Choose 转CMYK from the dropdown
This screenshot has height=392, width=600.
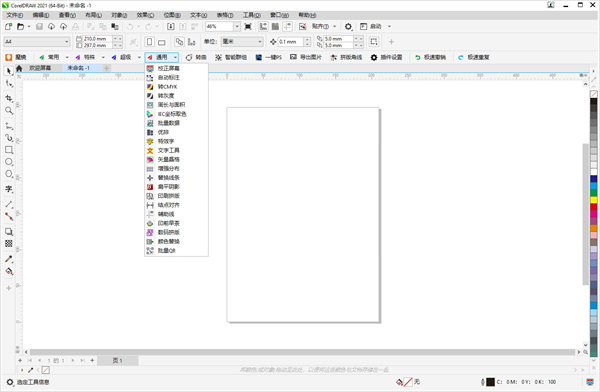[176, 87]
